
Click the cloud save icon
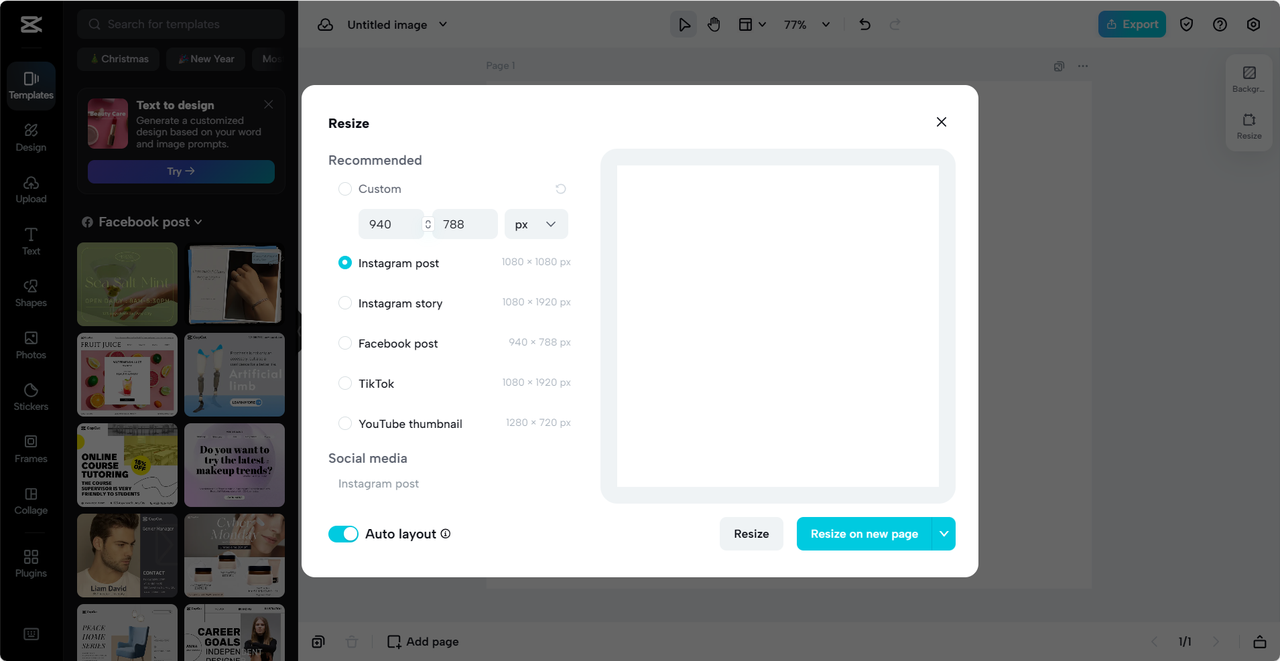tap(325, 25)
